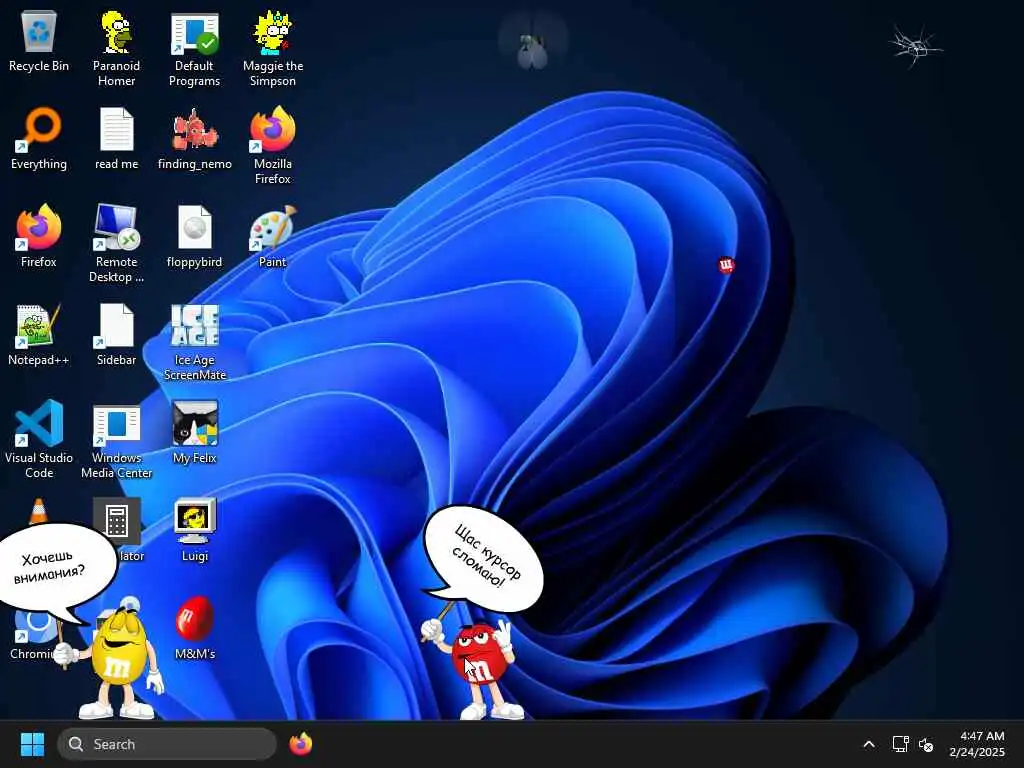Image resolution: width=1024 pixels, height=768 pixels.
Task: Open the Windows Start menu
Action: (32, 744)
